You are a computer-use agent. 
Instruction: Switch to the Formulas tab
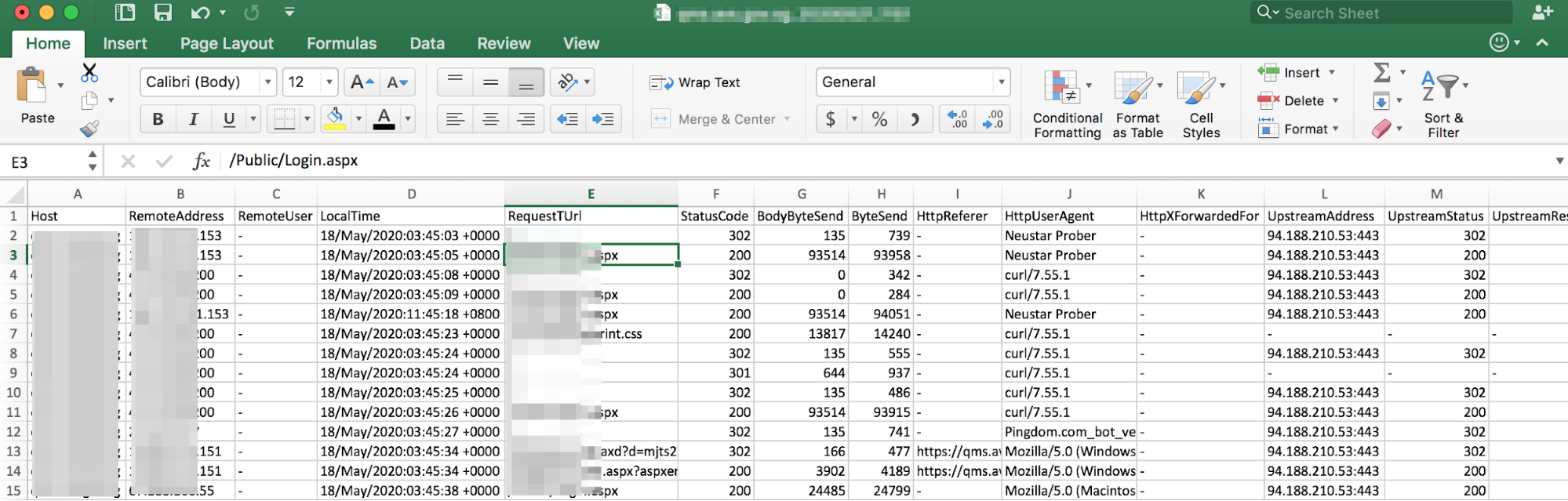tap(341, 44)
